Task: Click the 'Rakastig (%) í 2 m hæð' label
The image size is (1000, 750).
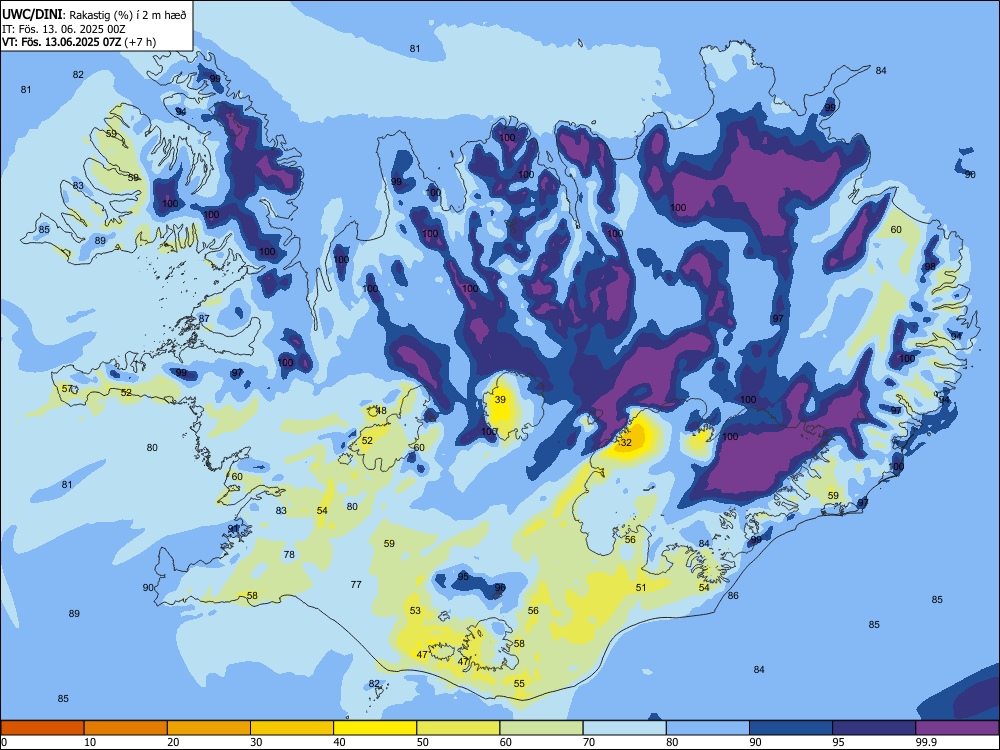Action: coord(128,15)
